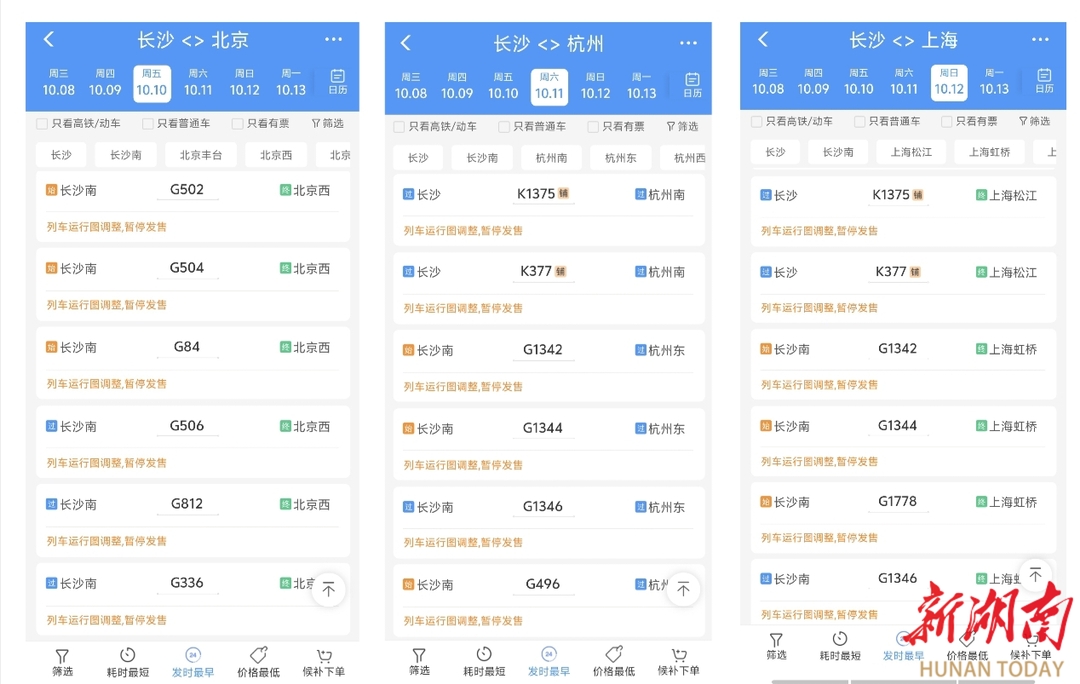Open top 筛选 filter on 长沙 <> 上海 screen
The height and width of the screenshot is (684, 1080).
pyautogui.click(x=1034, y=122)
